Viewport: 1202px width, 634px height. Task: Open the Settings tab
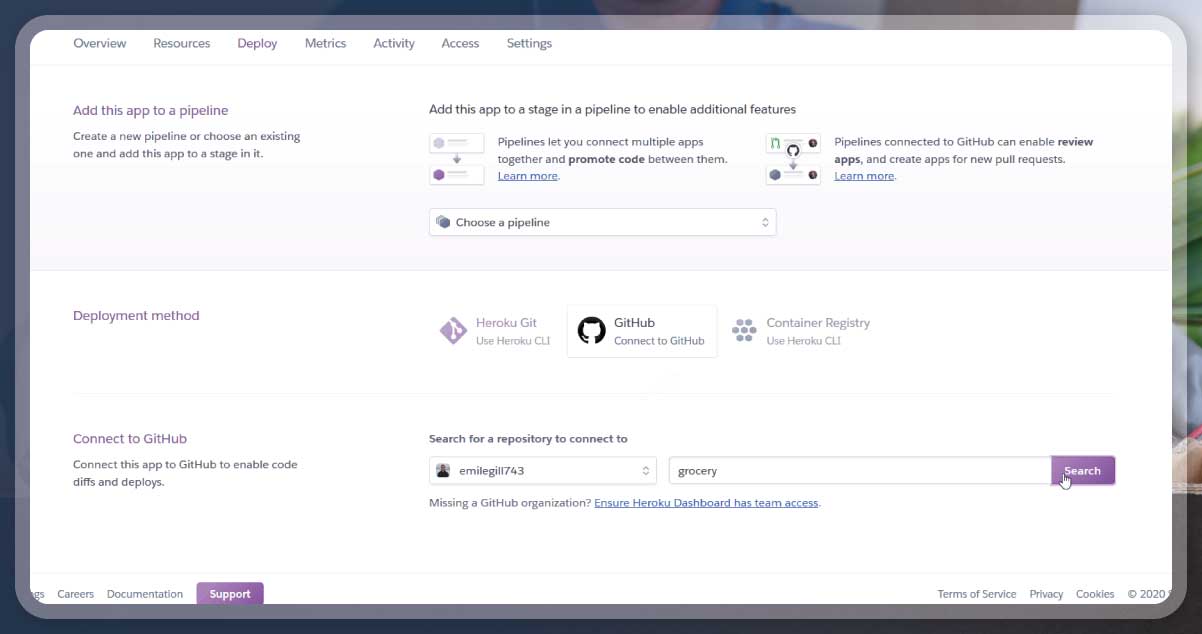[x=529, y=43]
